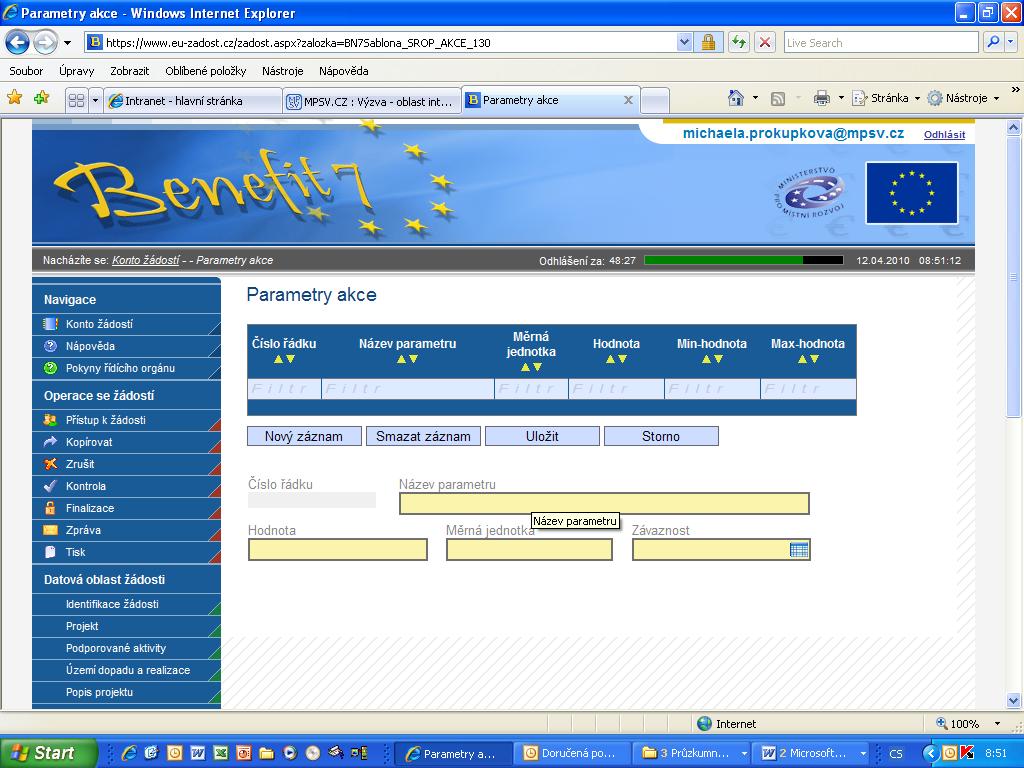Screen dimensions: 1024x768
Task: Click the Quick Tabs grid icon
Action: 76,101
